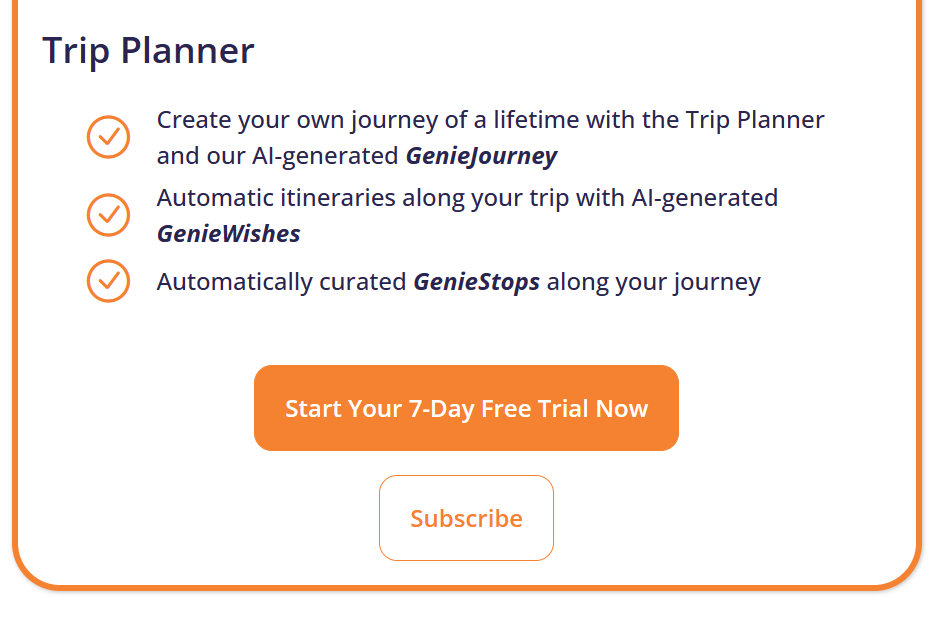941x634 pixels.
Task: Click the Trip Planner section heading
Action: point(148,51)
